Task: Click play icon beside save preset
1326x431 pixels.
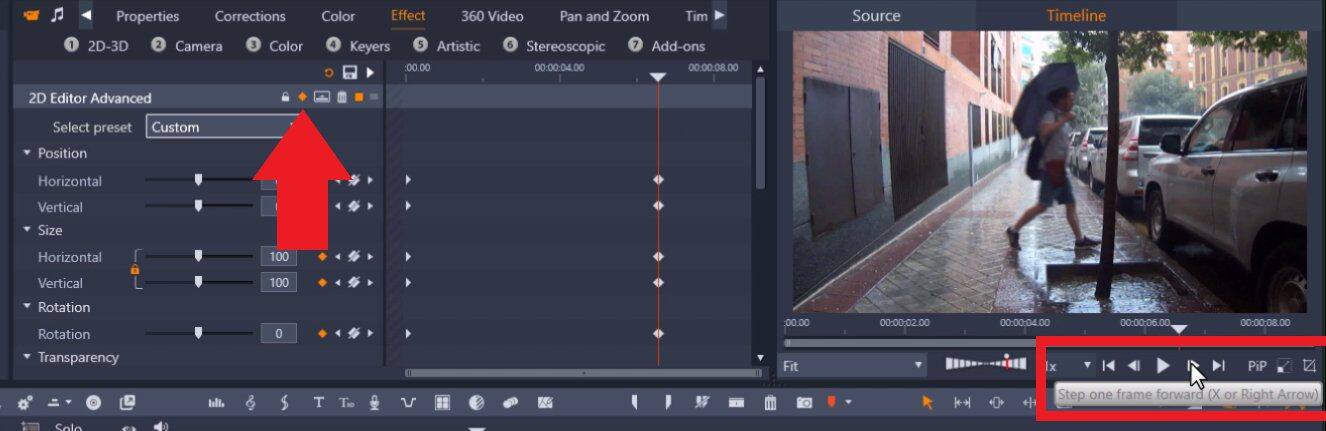Action: pos(370,72)
